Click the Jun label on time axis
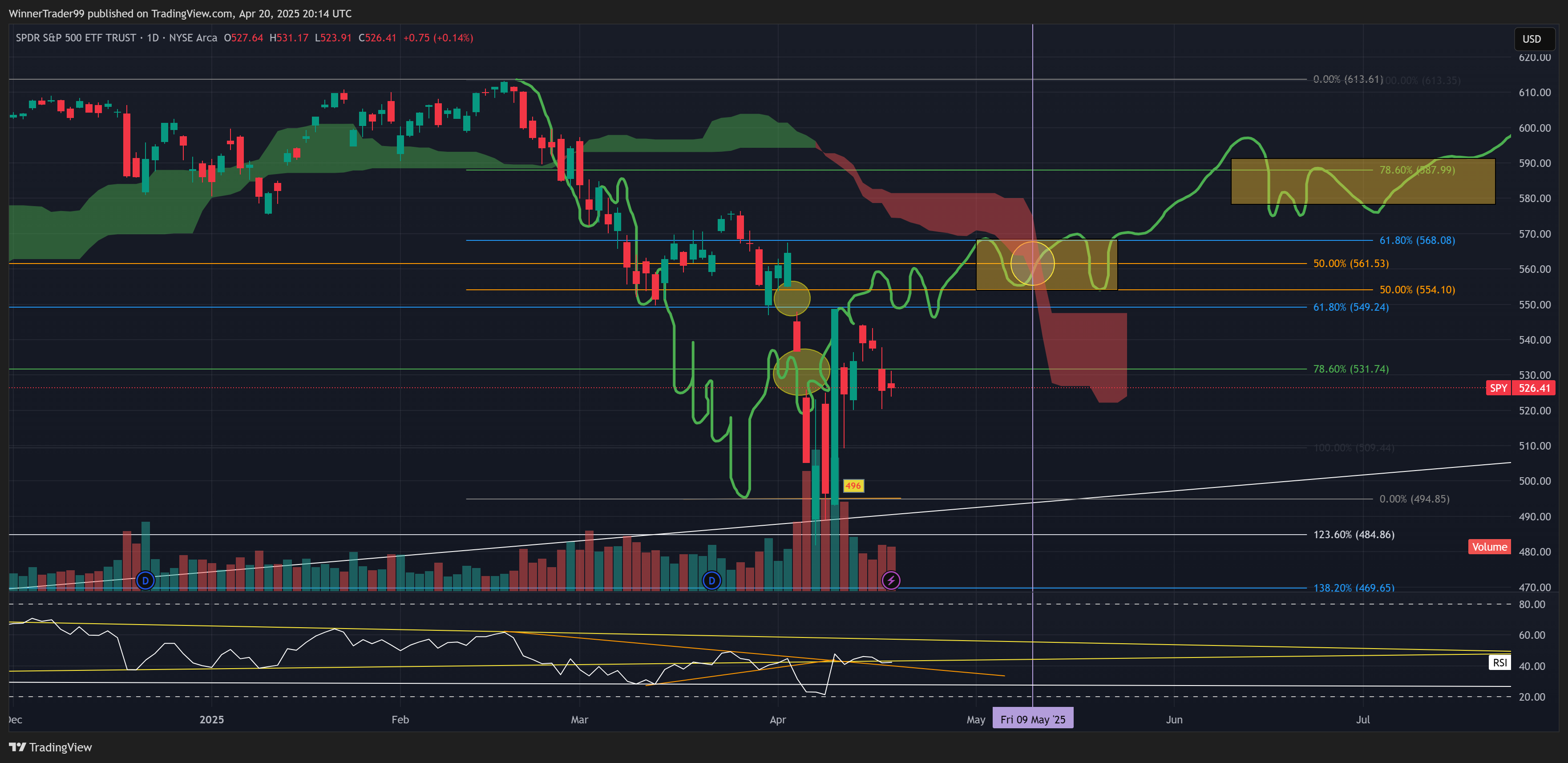The image size is (1568, 763). 1174,719
